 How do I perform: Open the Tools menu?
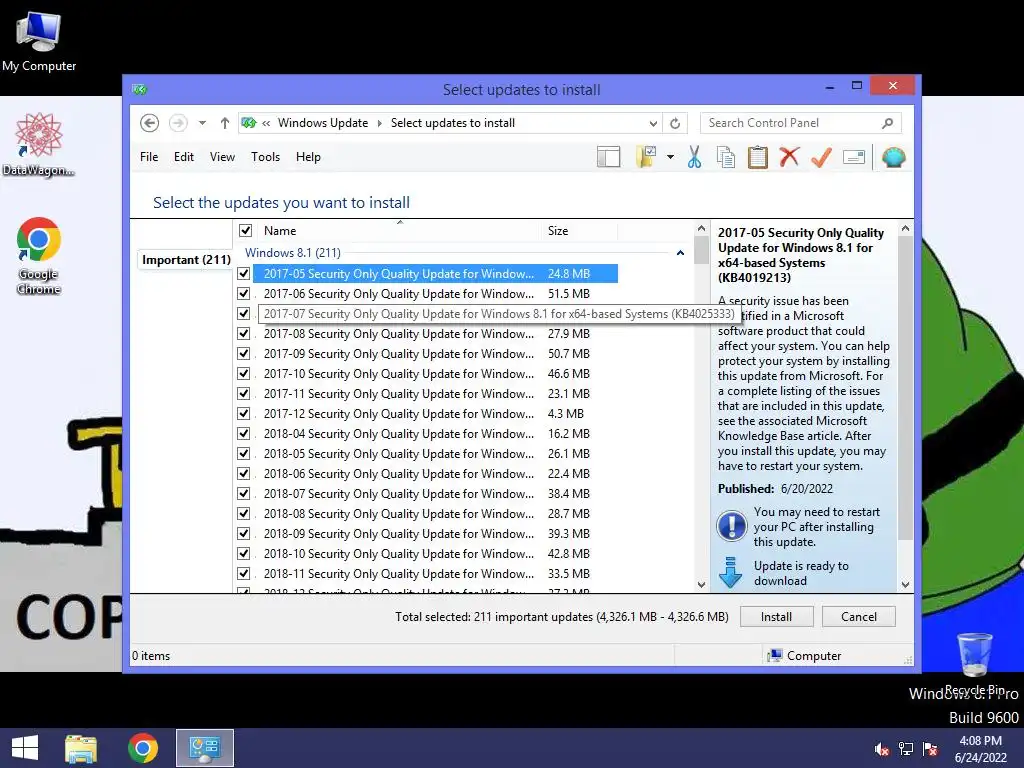click(x=265, y=157)
